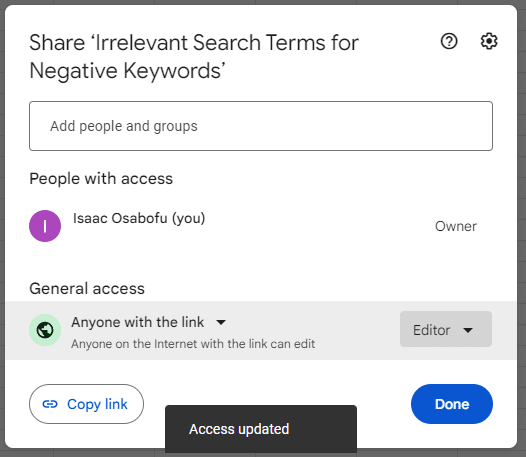
Task: Click the Add people and groups field
Action: click(x=261, y=126)
